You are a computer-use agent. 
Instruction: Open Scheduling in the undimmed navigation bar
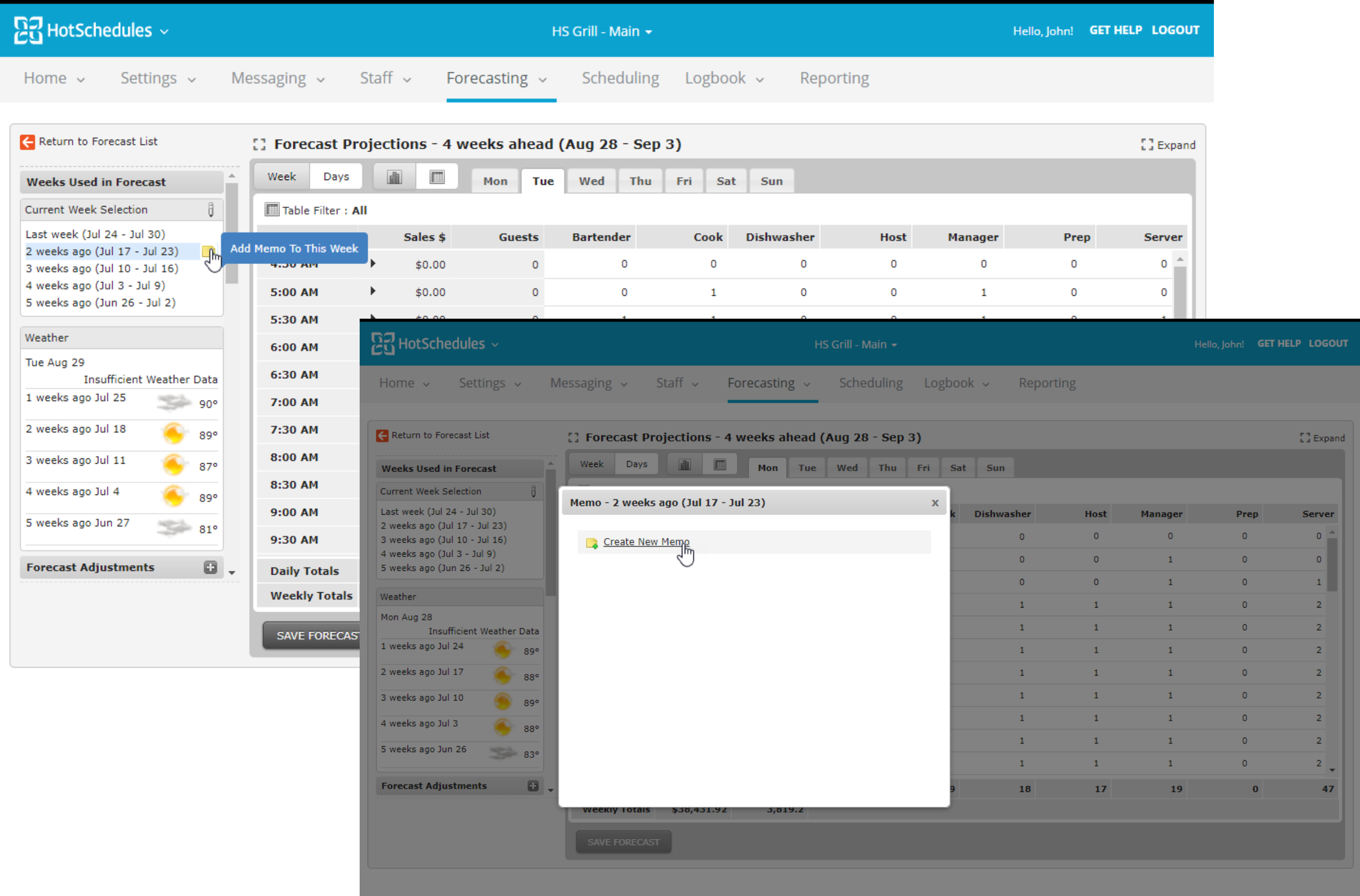pos(620,78)
